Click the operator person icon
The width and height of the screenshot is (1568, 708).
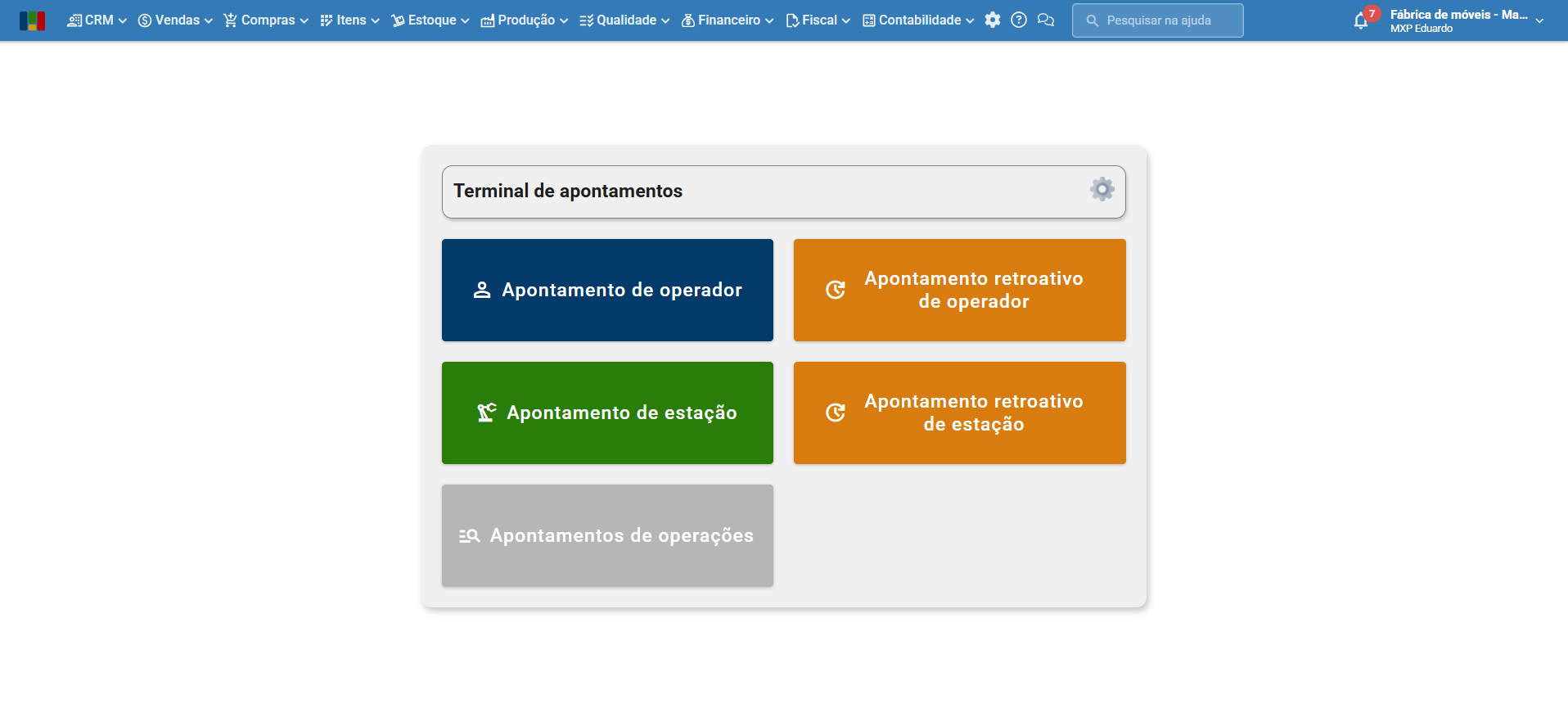click(482, 290)
